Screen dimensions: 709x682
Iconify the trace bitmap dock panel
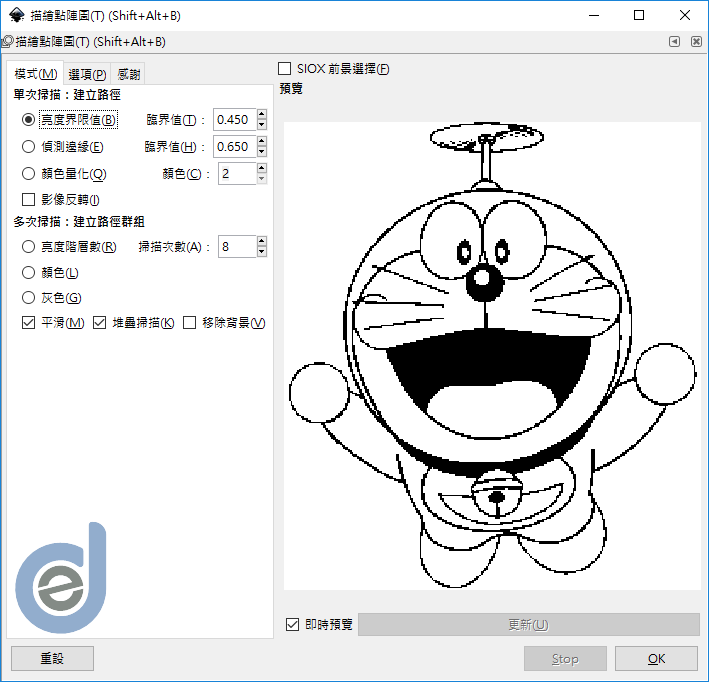[x=674, y=42]
